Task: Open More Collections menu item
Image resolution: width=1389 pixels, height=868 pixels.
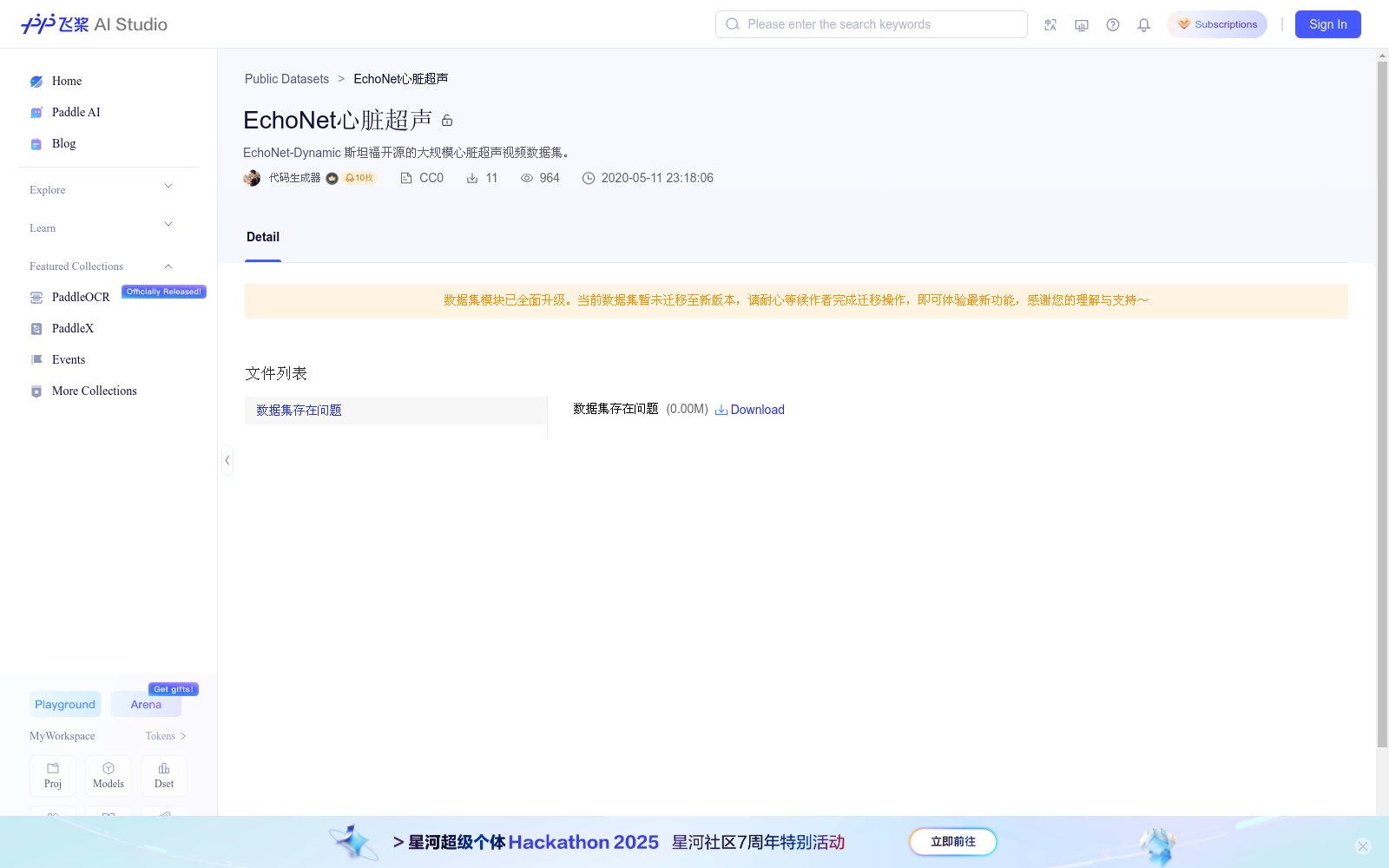Action: (x=95, y=391)
